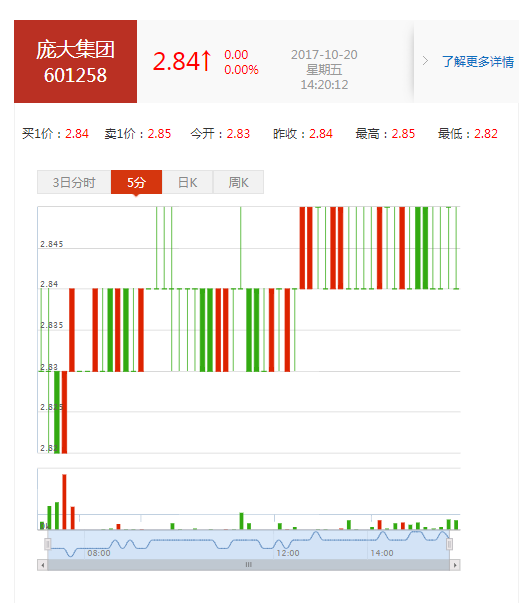
Task: Click the right range handle of the timeline zoom slider
Action: 449,544
